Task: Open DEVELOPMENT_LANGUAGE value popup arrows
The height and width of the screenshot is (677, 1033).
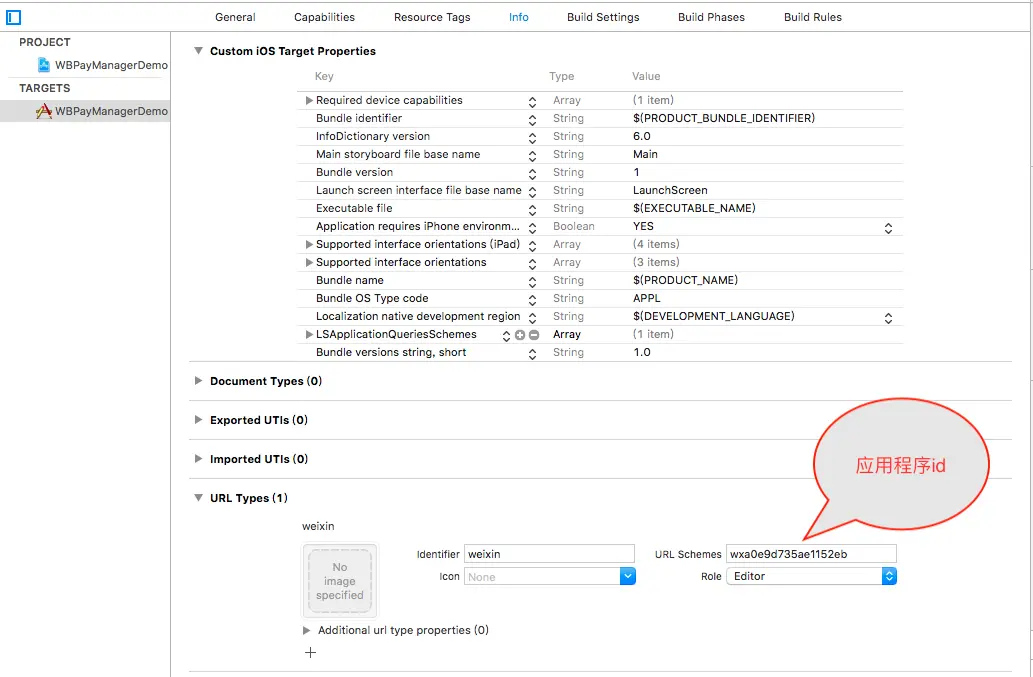Action: click(888, 318)
